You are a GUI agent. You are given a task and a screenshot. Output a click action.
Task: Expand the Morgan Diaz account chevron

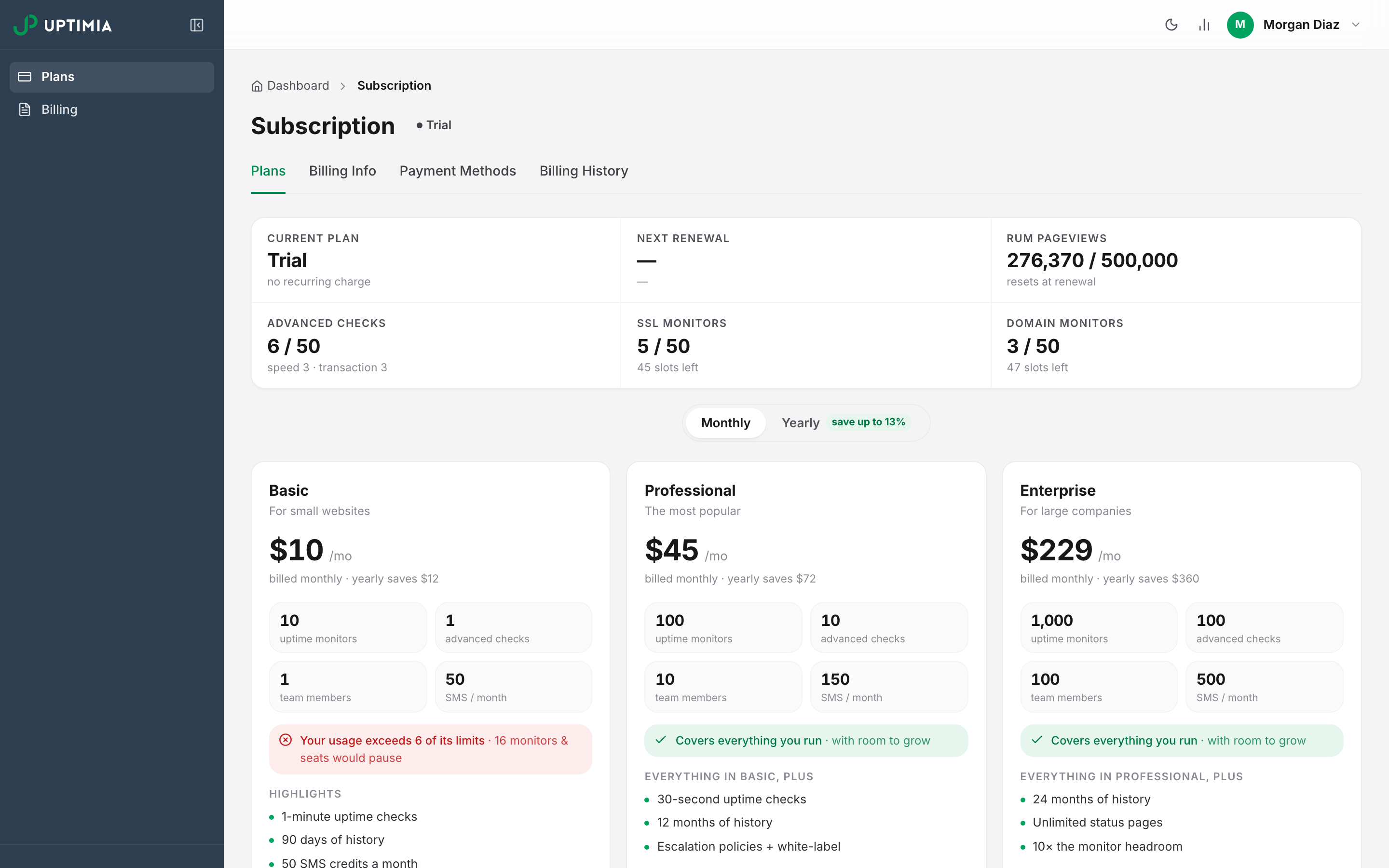[x=1356, y=25]
